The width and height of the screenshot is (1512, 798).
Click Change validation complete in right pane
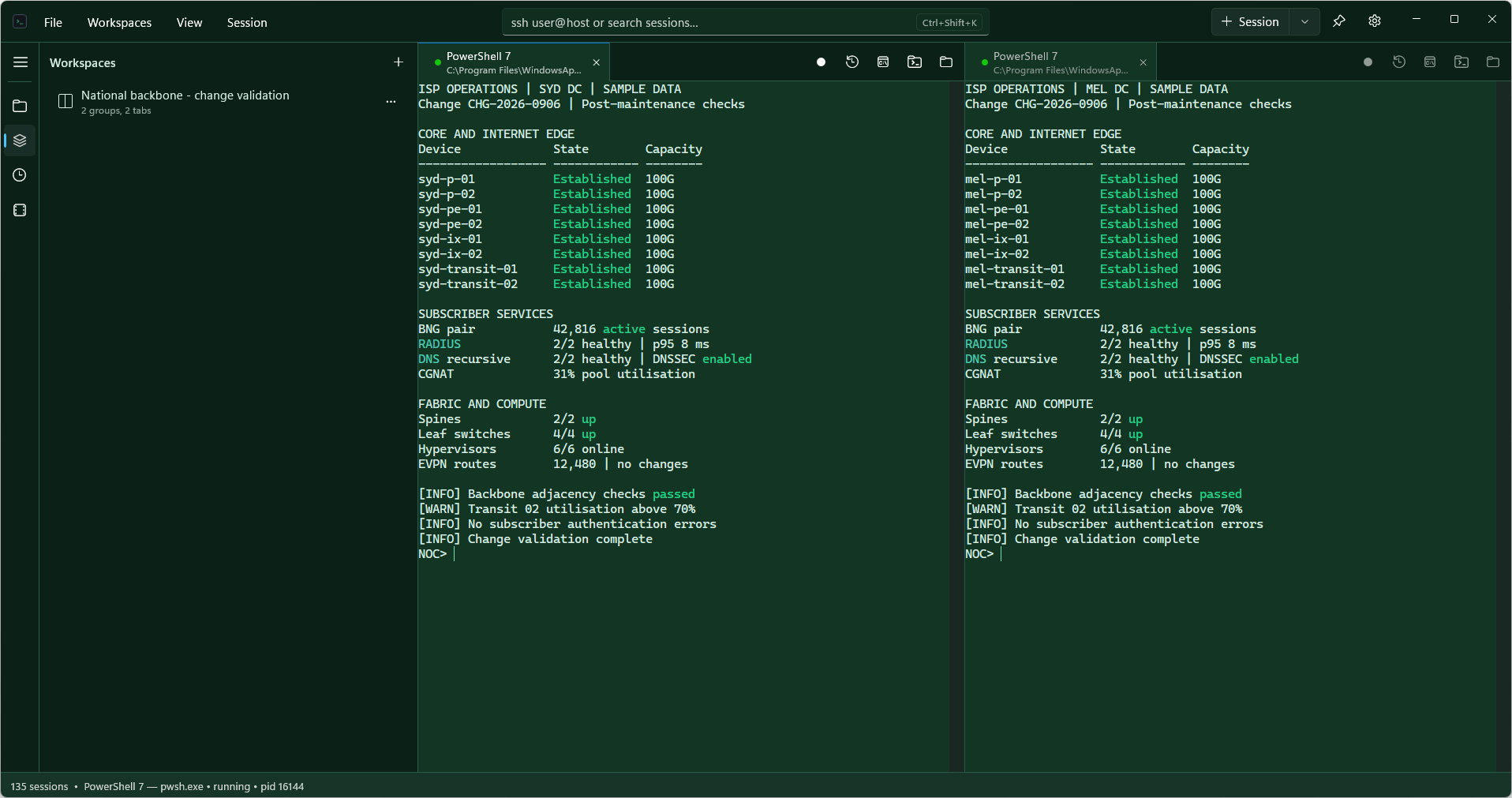click(1106, 539)
